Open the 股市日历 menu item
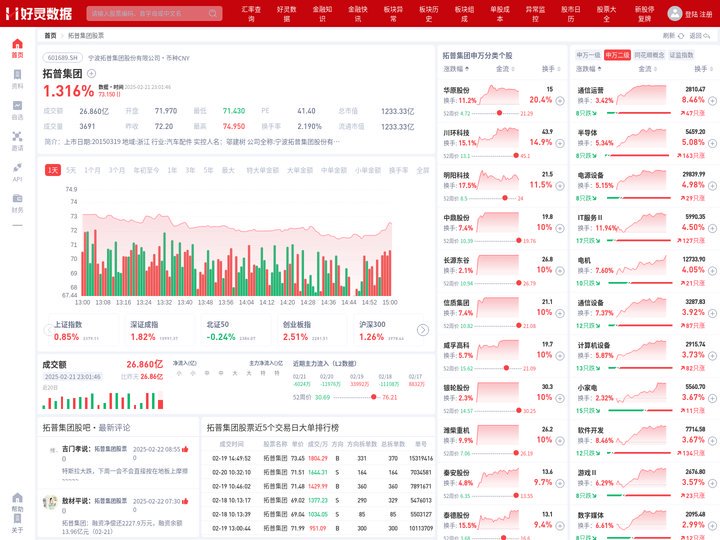The image size is (720, 540). pyautogui.click(x=571, y=14)
